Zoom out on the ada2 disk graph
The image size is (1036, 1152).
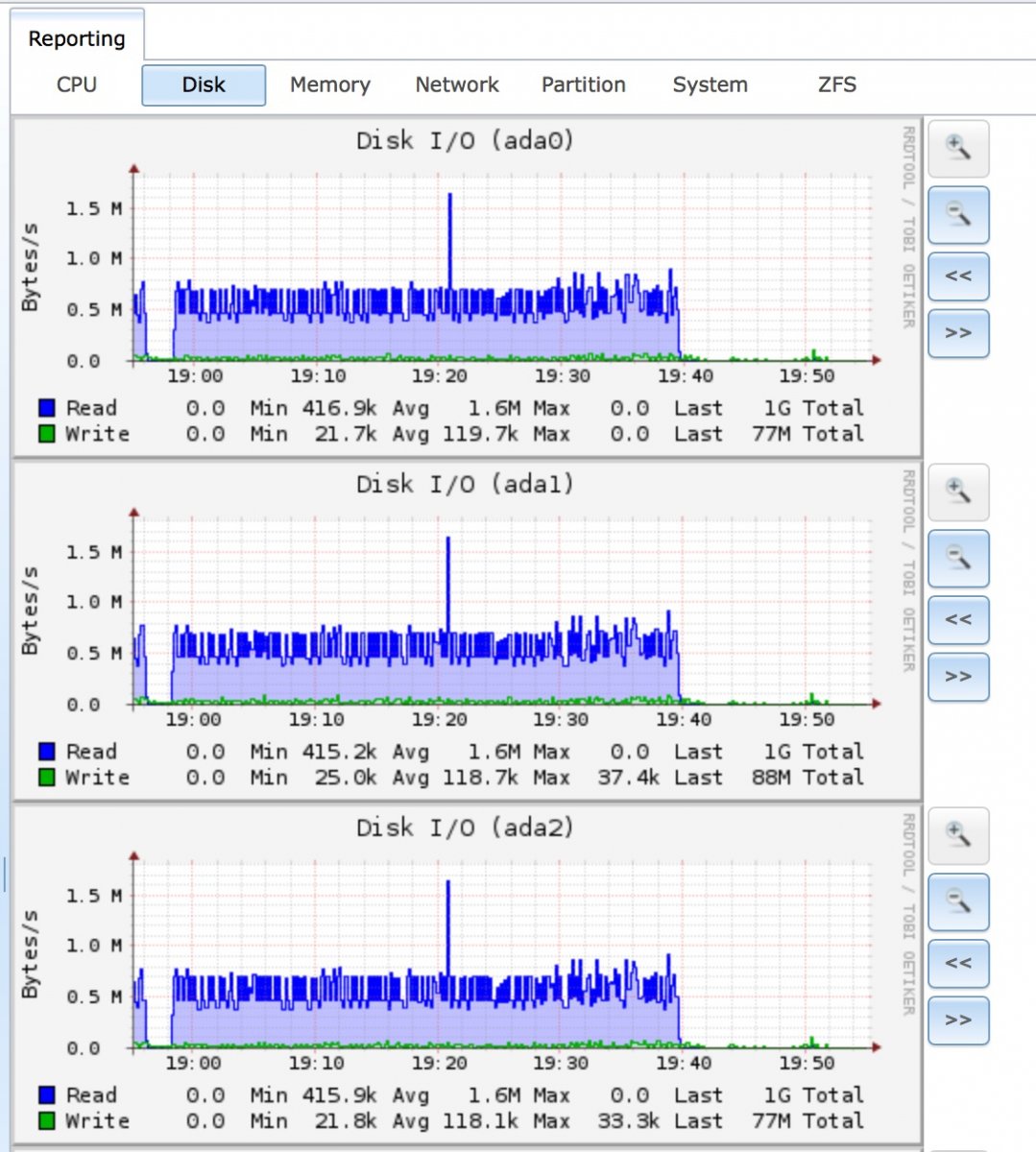pos(958,901)
